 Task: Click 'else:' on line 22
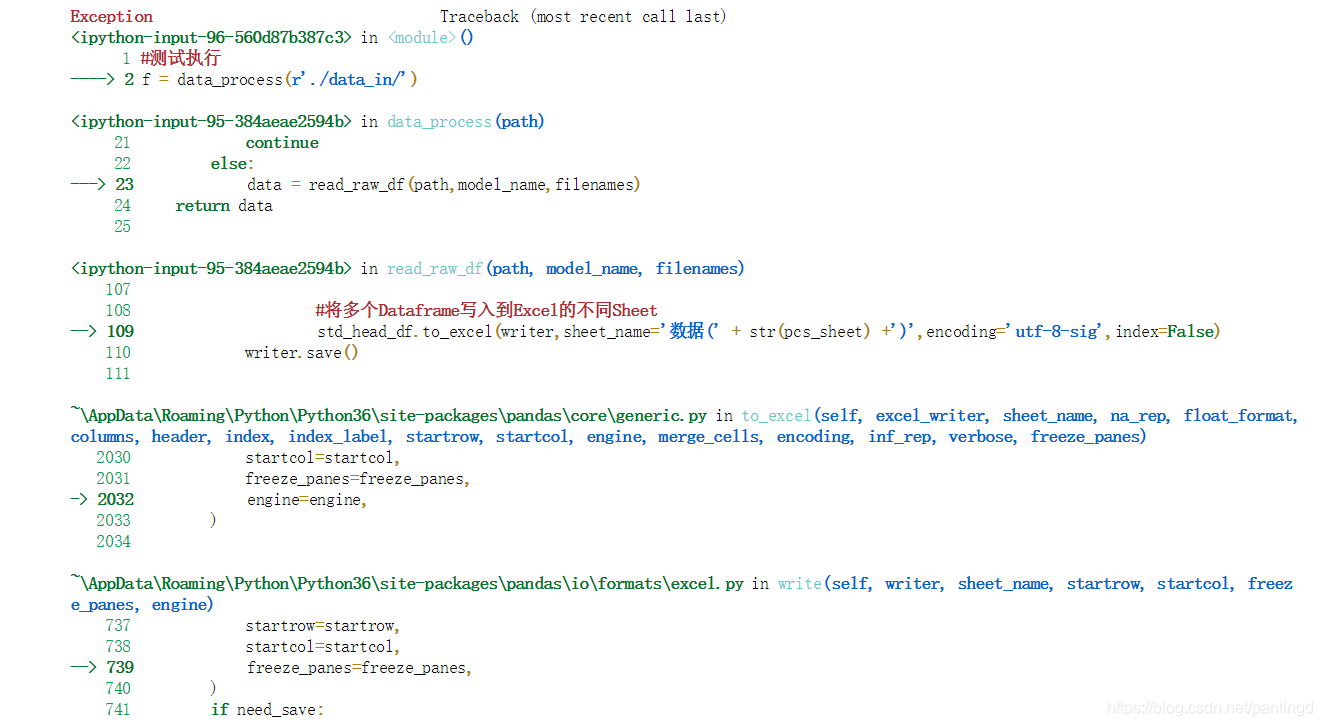[232, 163]
